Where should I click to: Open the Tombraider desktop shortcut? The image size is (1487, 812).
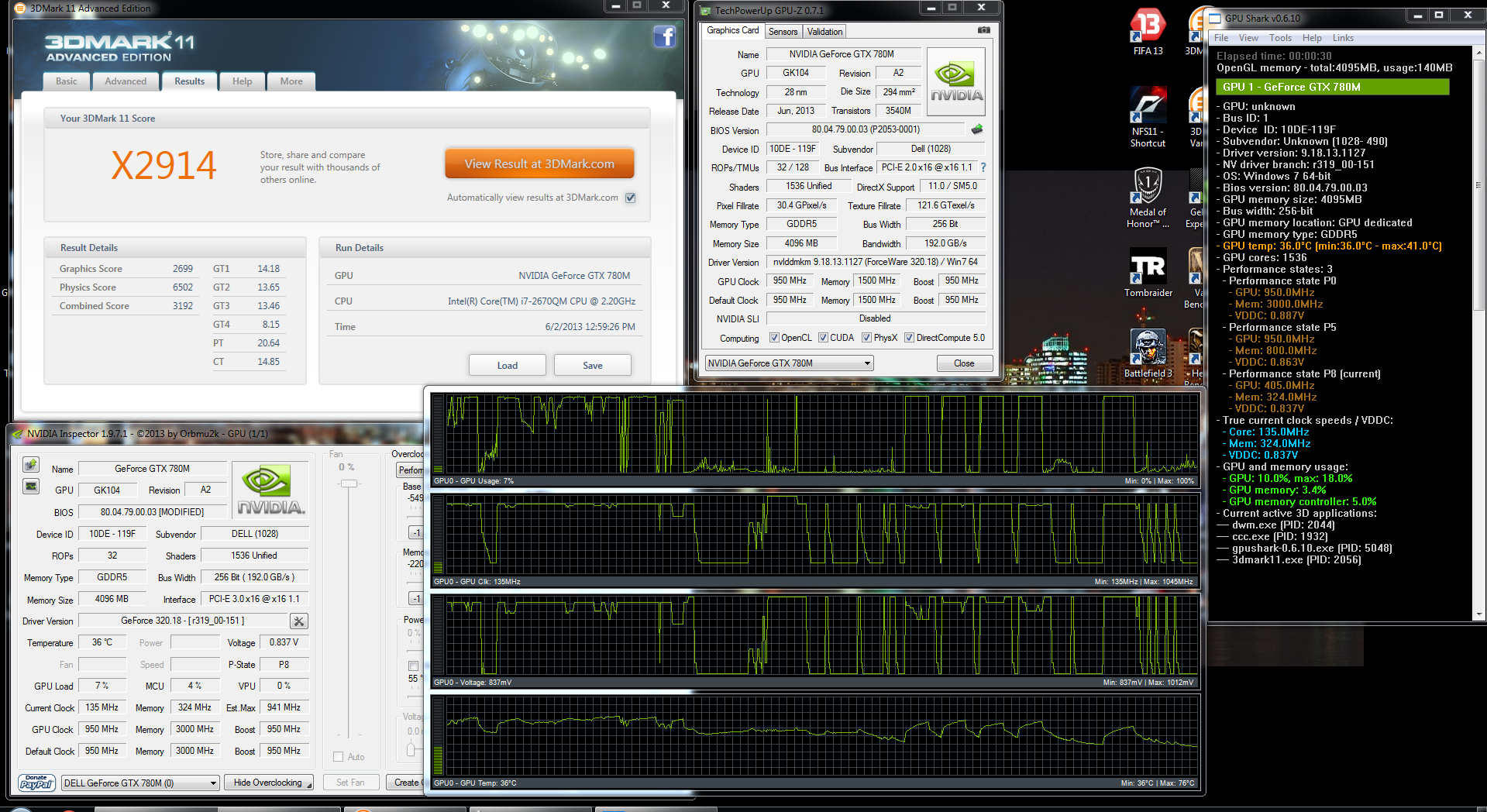(1148, 274)
